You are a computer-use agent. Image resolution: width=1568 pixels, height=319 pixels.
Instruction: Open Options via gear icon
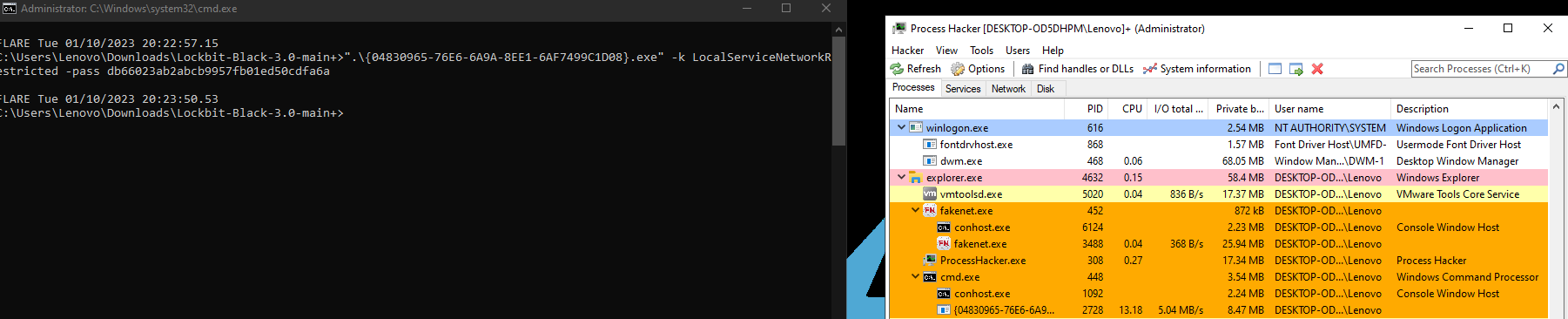coord(958,69)
